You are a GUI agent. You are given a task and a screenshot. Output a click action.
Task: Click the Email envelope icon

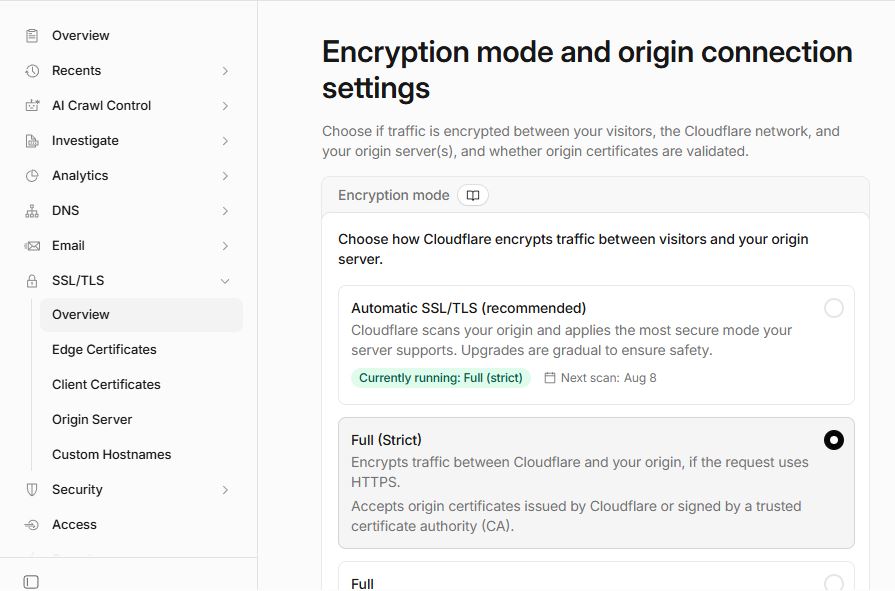tap(32, 246)
